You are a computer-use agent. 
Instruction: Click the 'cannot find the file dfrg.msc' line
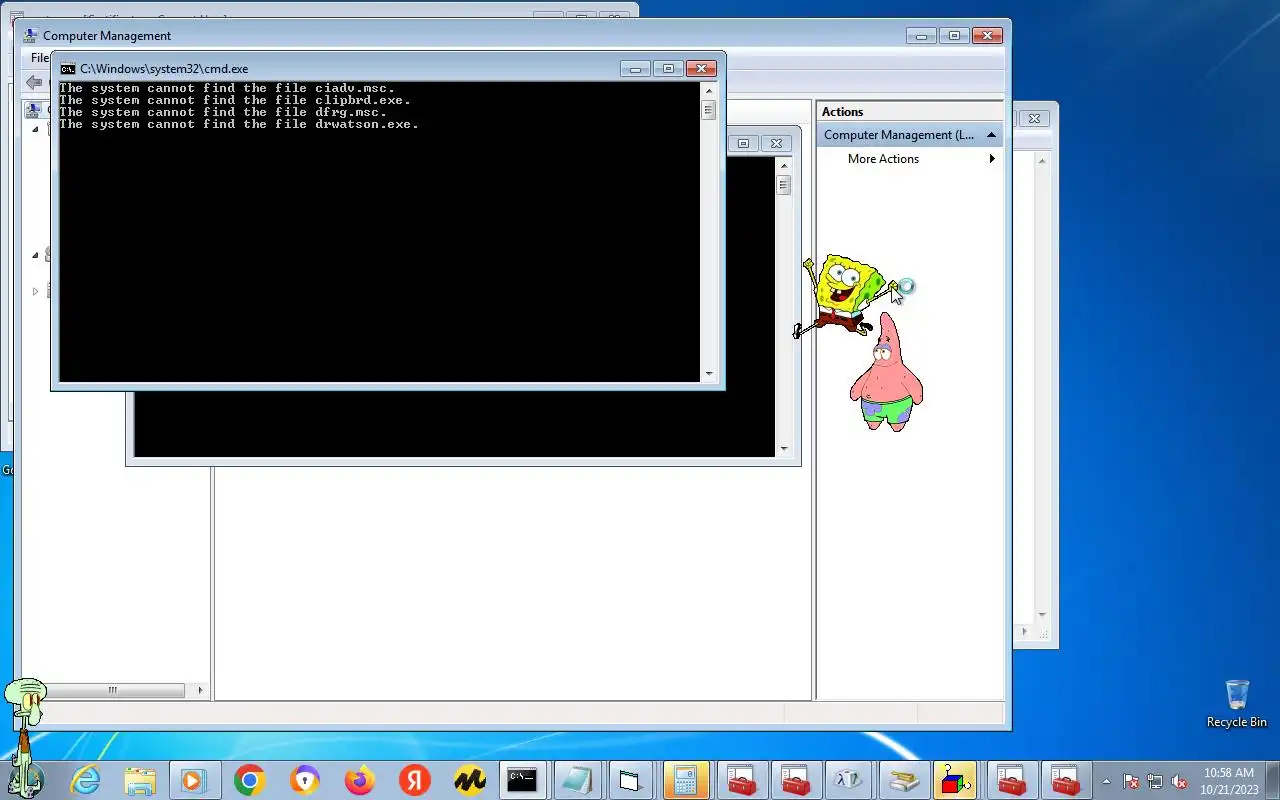click(223, 112)
